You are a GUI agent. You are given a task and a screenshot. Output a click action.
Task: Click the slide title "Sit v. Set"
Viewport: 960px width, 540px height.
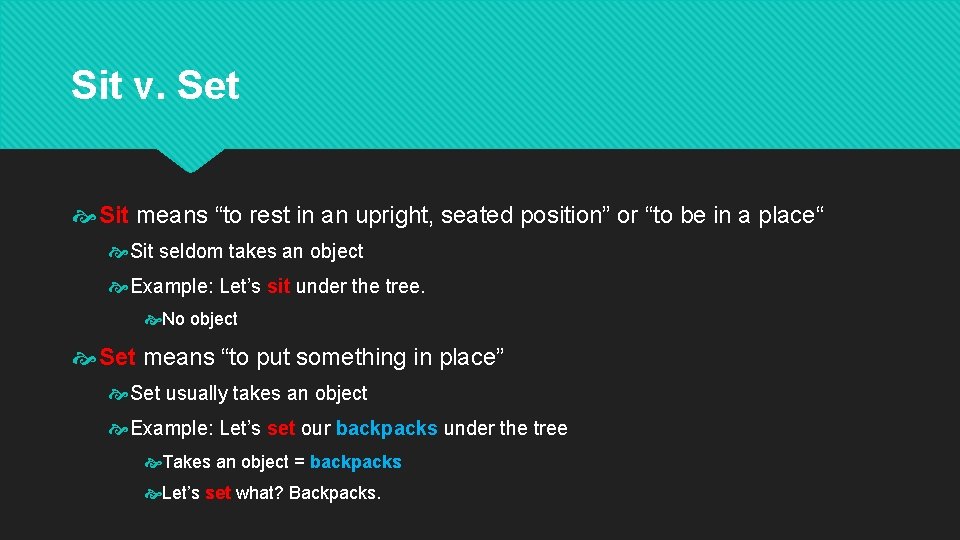[155, 85]
